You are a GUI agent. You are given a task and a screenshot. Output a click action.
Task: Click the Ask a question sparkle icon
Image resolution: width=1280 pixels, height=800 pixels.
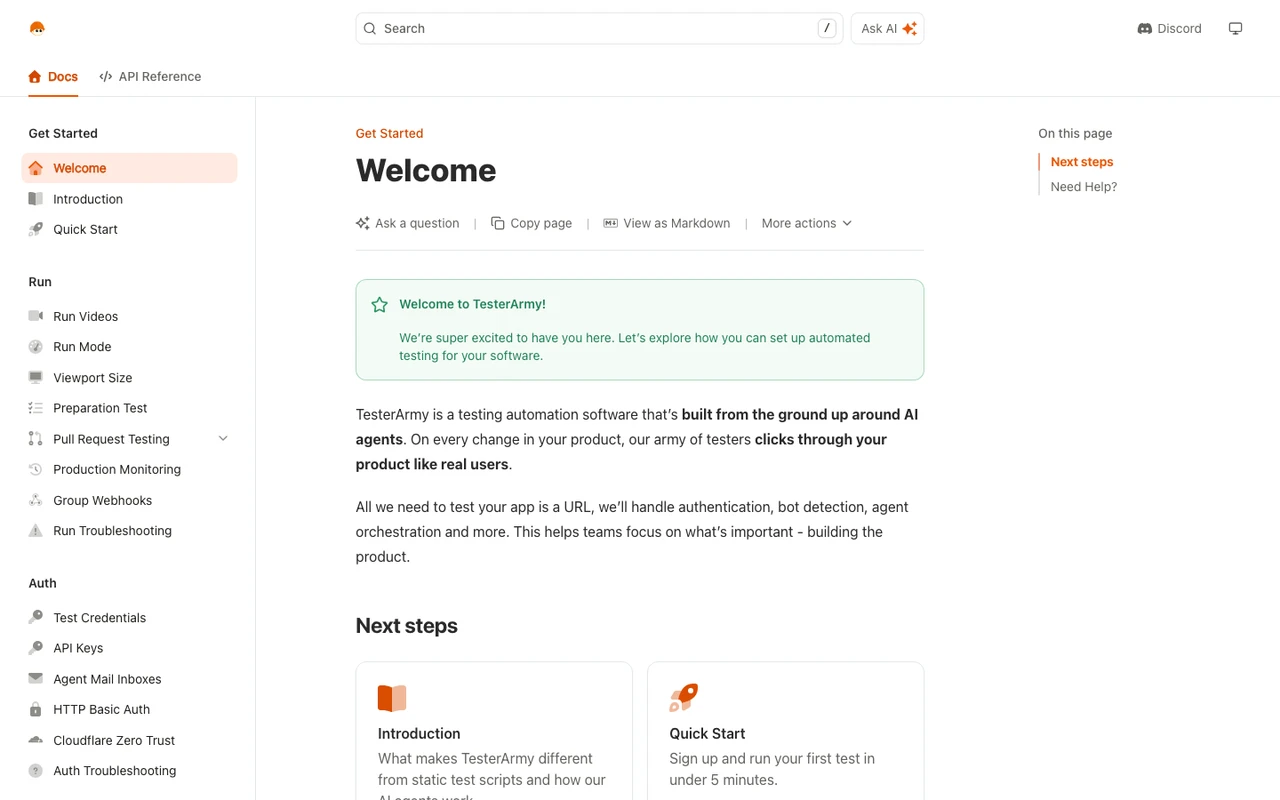click(363, 223)
